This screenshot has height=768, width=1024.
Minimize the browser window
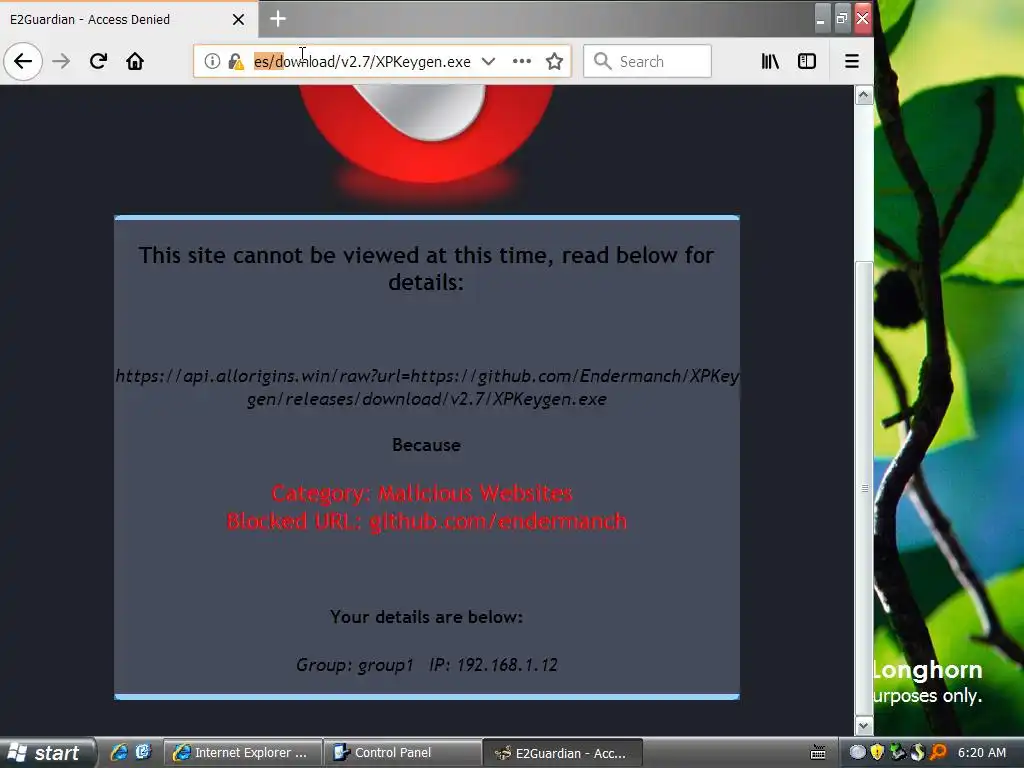click(822, 18)
